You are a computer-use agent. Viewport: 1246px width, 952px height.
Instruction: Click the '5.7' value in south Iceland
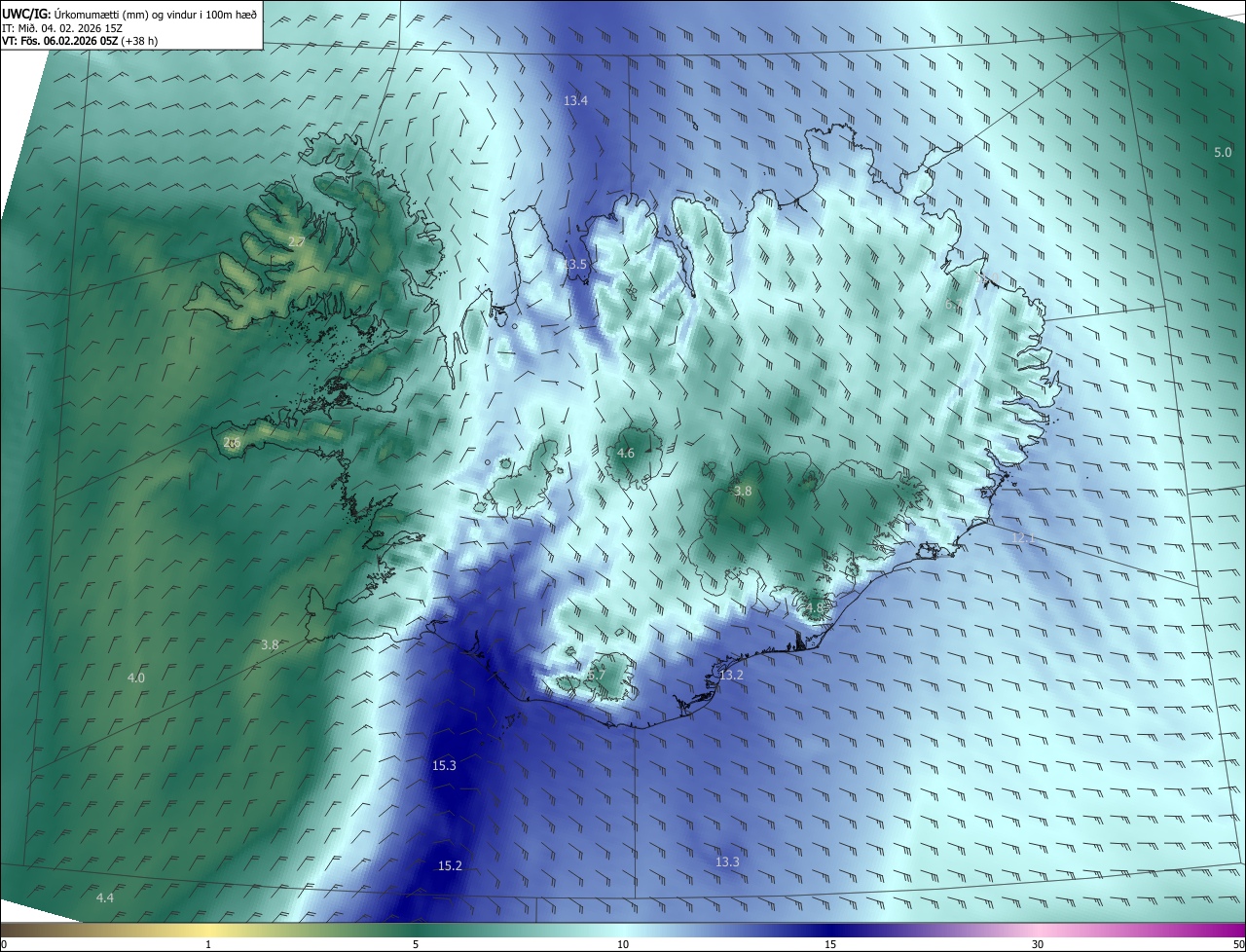596,674
